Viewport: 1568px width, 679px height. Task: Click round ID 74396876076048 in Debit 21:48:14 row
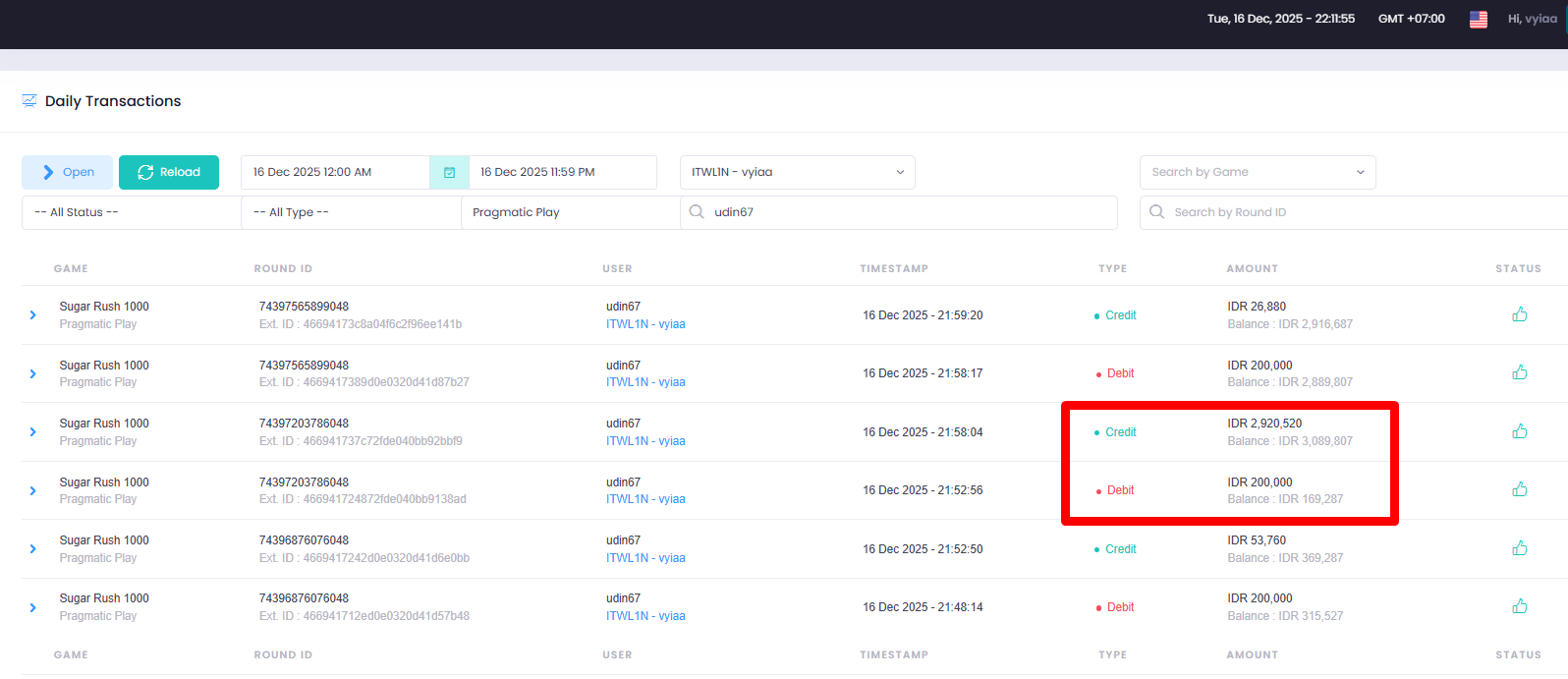[304, 598]
